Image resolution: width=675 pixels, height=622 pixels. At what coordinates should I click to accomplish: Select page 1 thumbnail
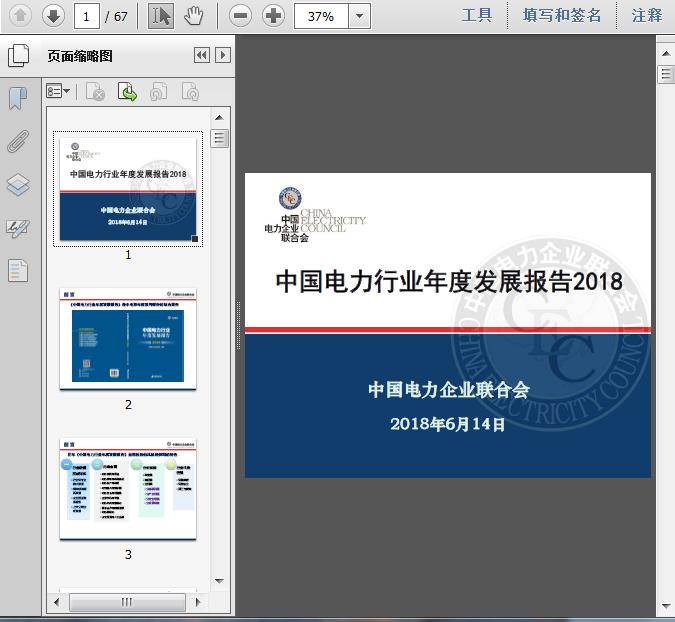coord(128,189)
